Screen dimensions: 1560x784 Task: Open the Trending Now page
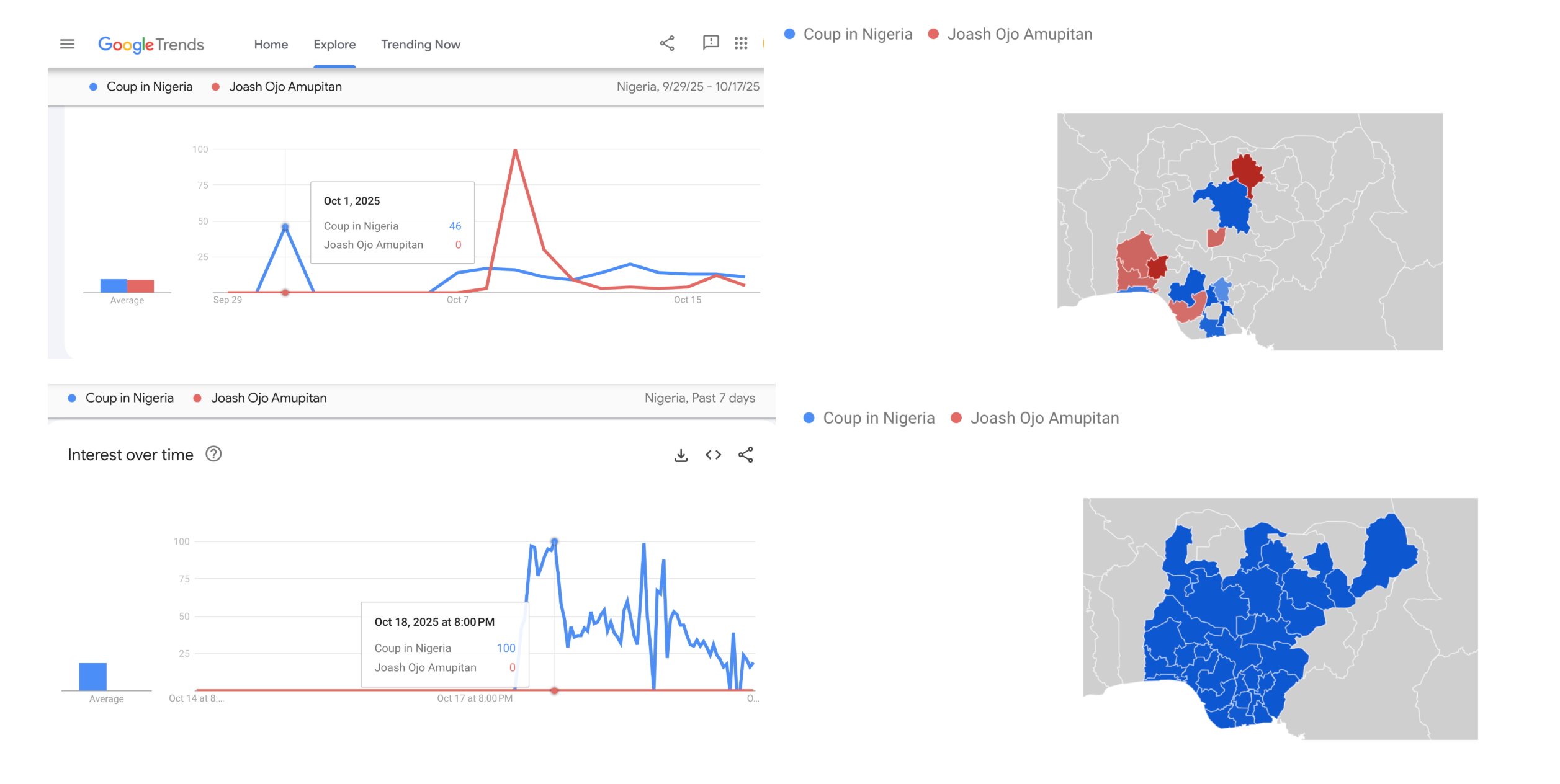click(420, 45)
